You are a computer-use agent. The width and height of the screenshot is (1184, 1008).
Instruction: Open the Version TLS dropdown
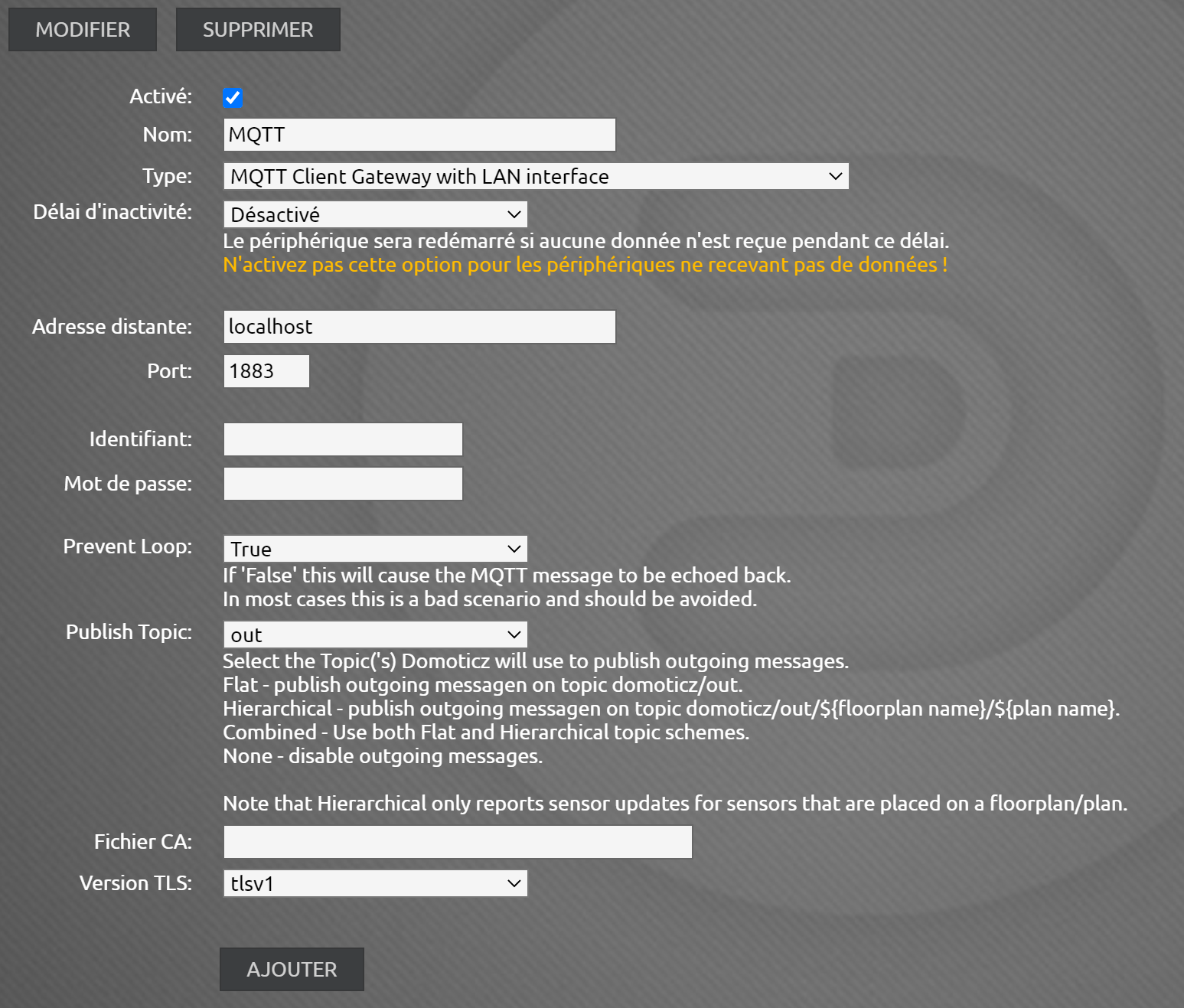(374, 883)
